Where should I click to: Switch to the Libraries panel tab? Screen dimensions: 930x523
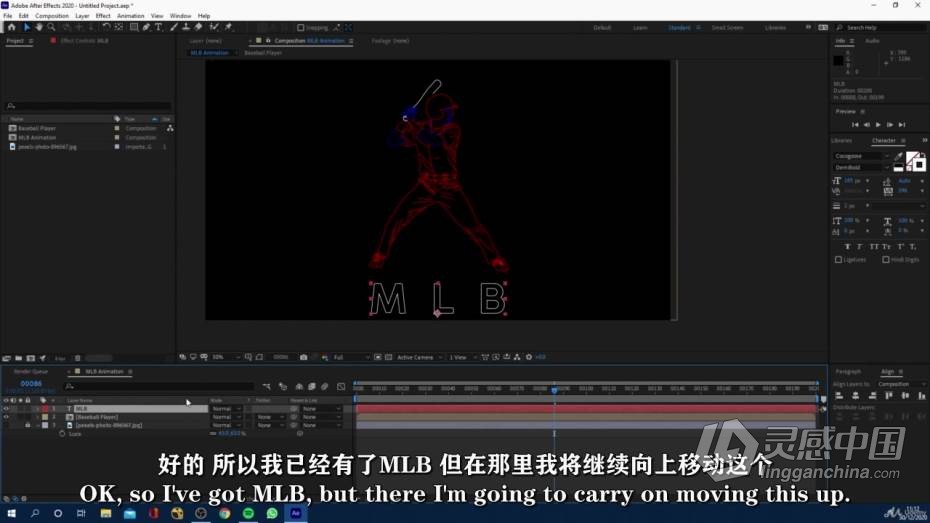pos(842,141)
